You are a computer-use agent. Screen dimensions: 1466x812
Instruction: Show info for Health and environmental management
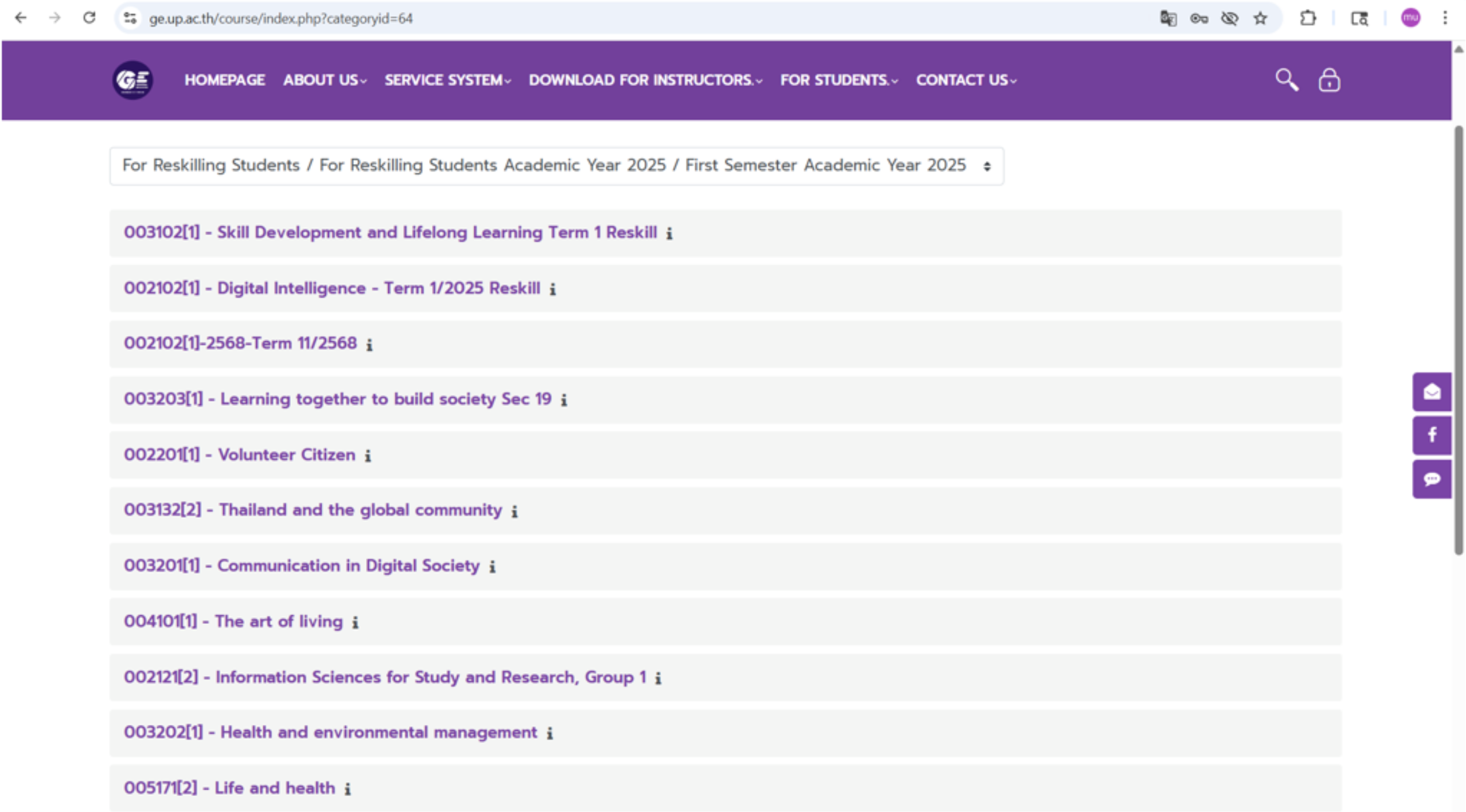tap(549, 733)
